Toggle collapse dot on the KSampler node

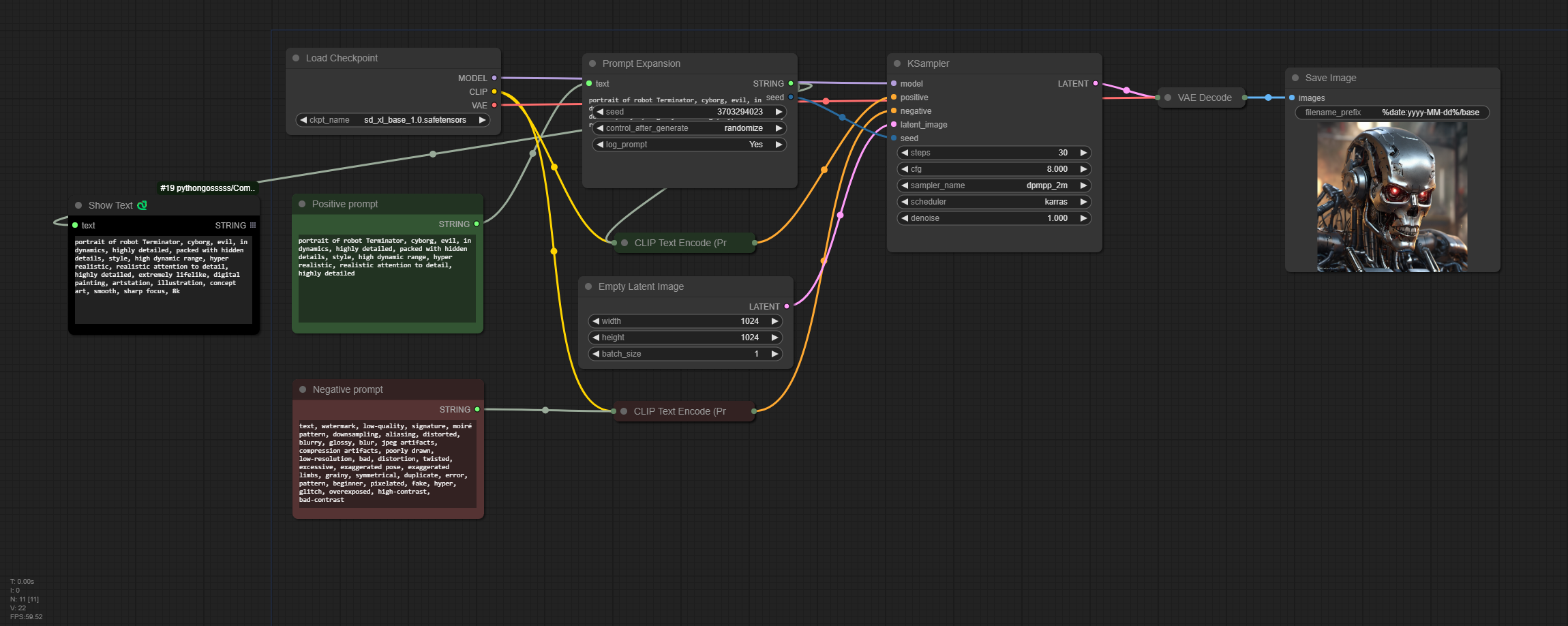tap(897, 63)
